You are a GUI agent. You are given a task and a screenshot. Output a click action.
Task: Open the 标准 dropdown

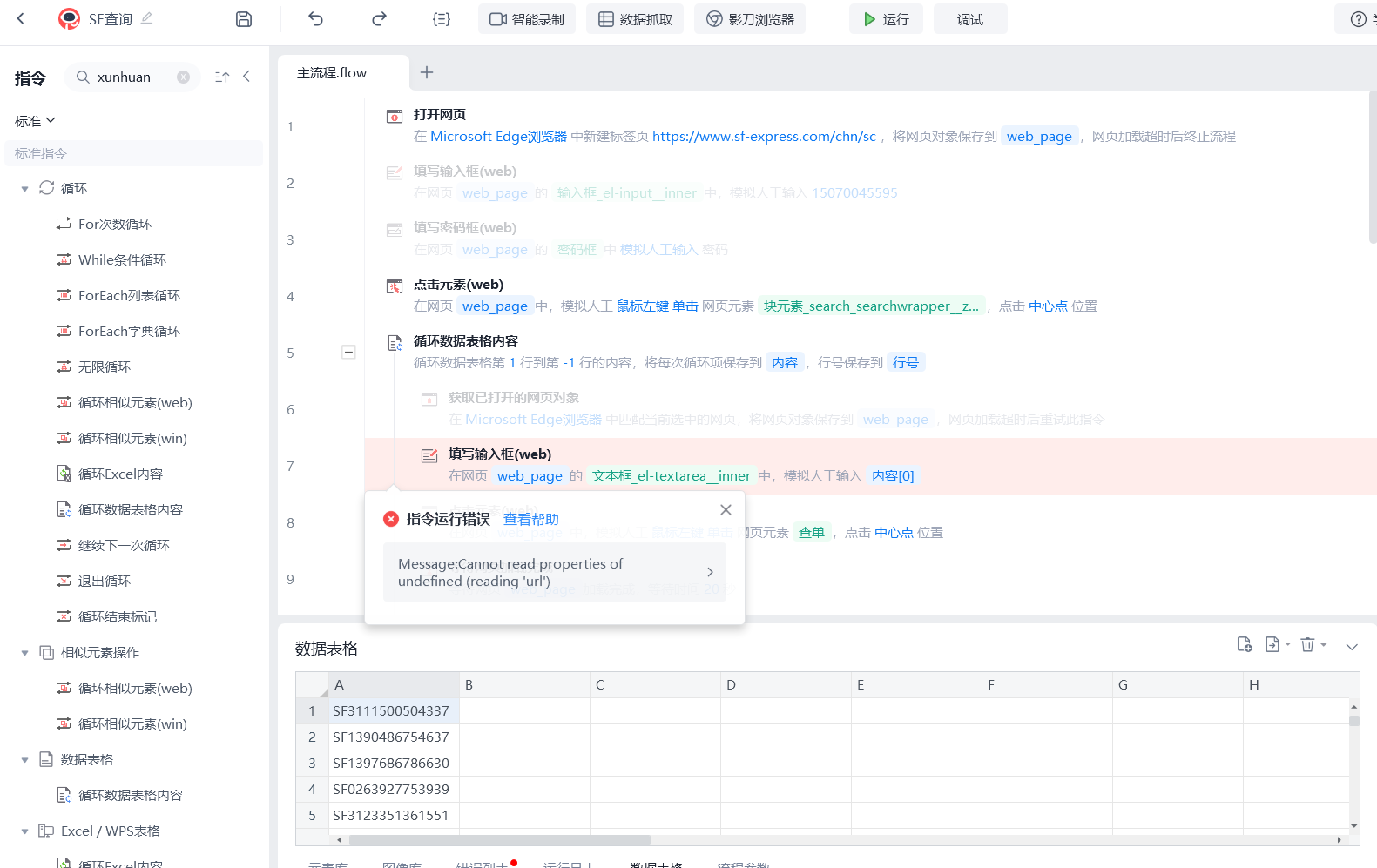coord(35,121)
